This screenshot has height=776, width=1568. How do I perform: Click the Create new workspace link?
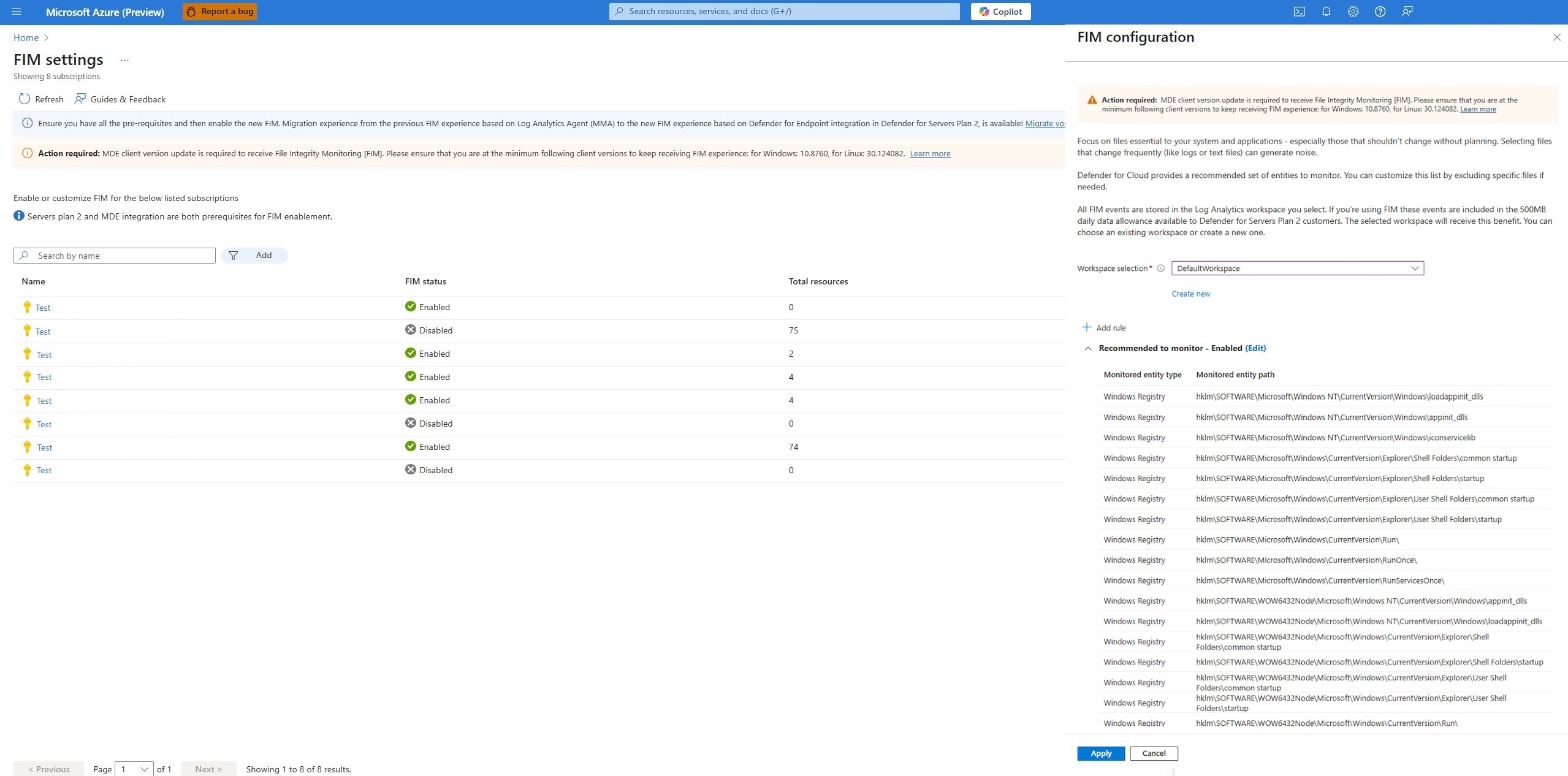(x=1190, y=294)
